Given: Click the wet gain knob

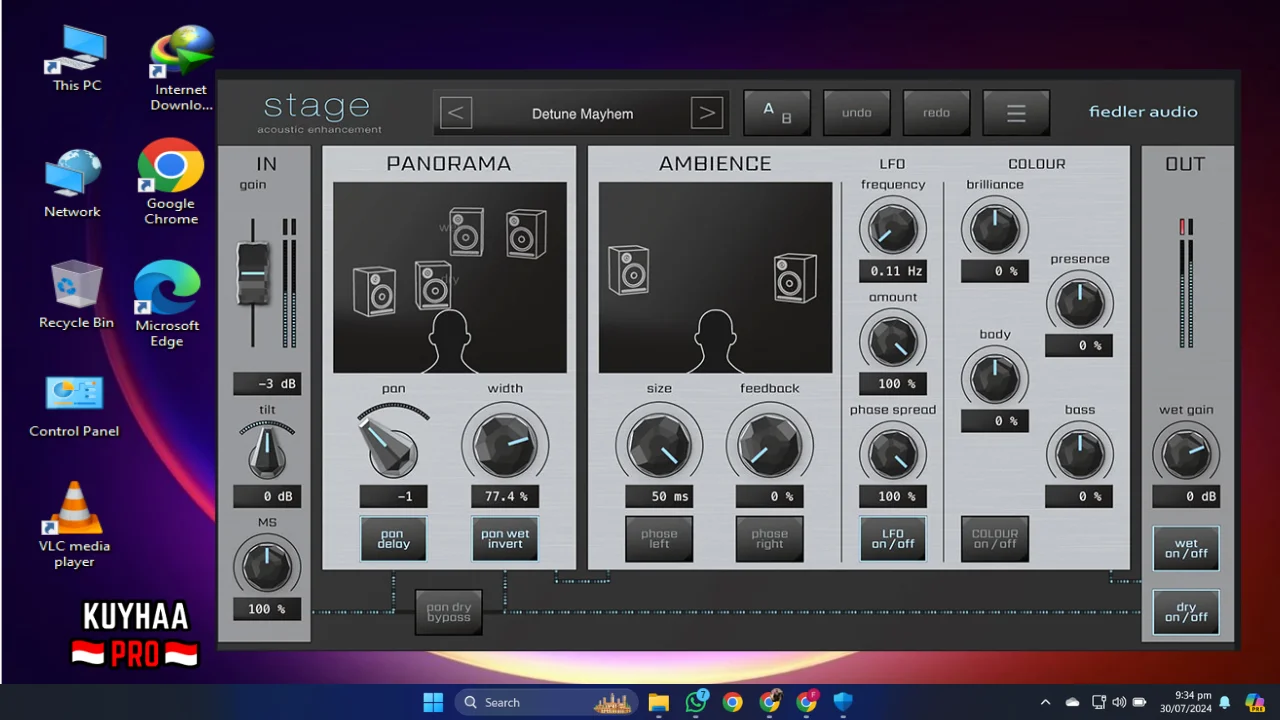Looking at the screenshot, I should click(x=1186, y=454).
